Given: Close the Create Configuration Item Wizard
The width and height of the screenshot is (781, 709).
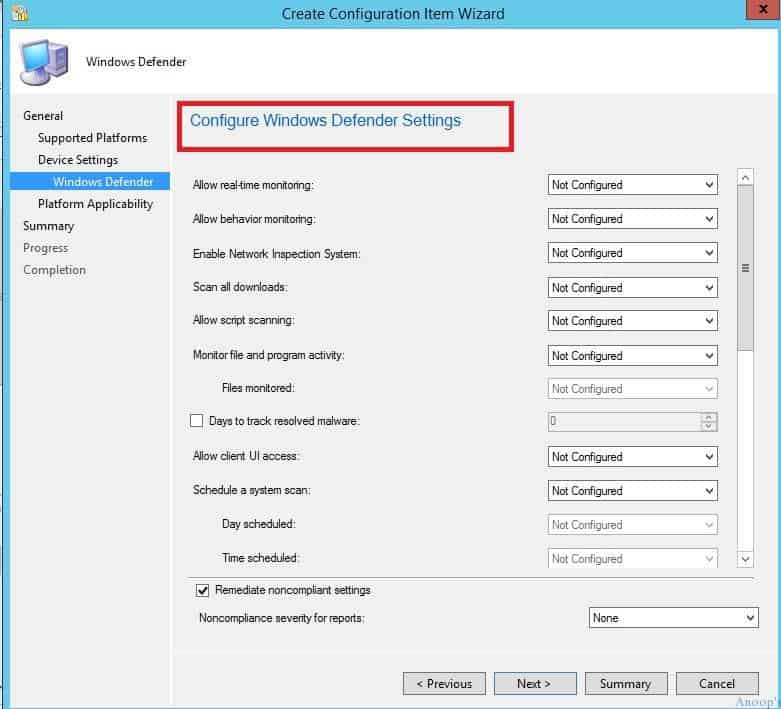Looking at the screenshot, I should 763,9.
